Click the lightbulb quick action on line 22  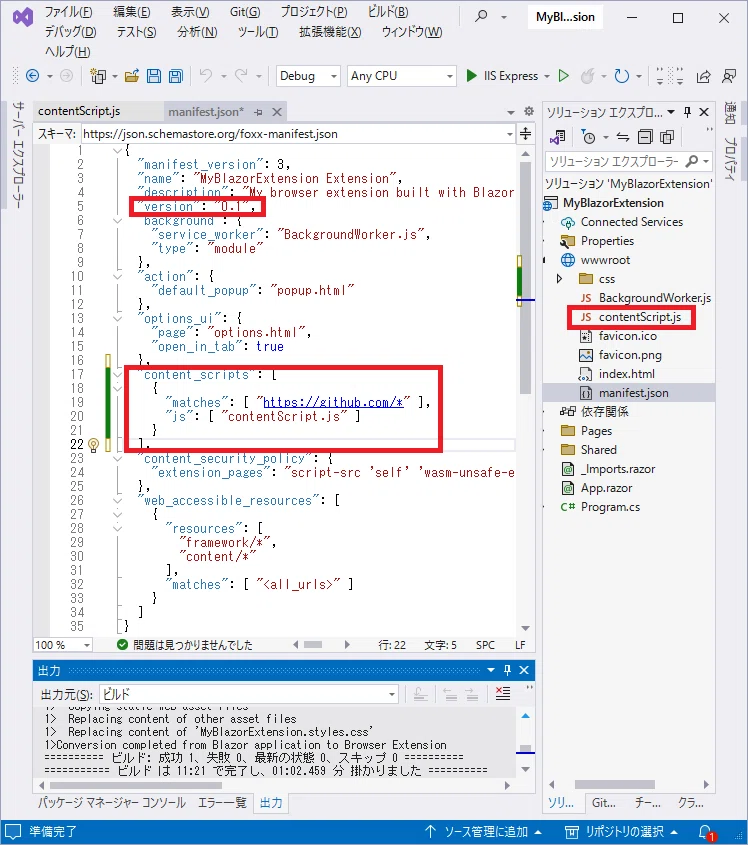[x=93, y=445]
